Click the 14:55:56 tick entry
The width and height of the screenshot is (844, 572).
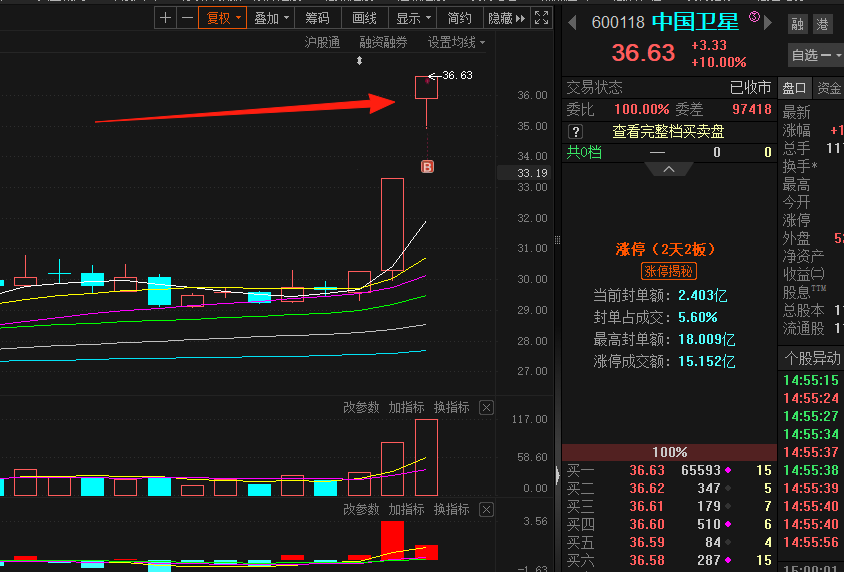(811, 542)
